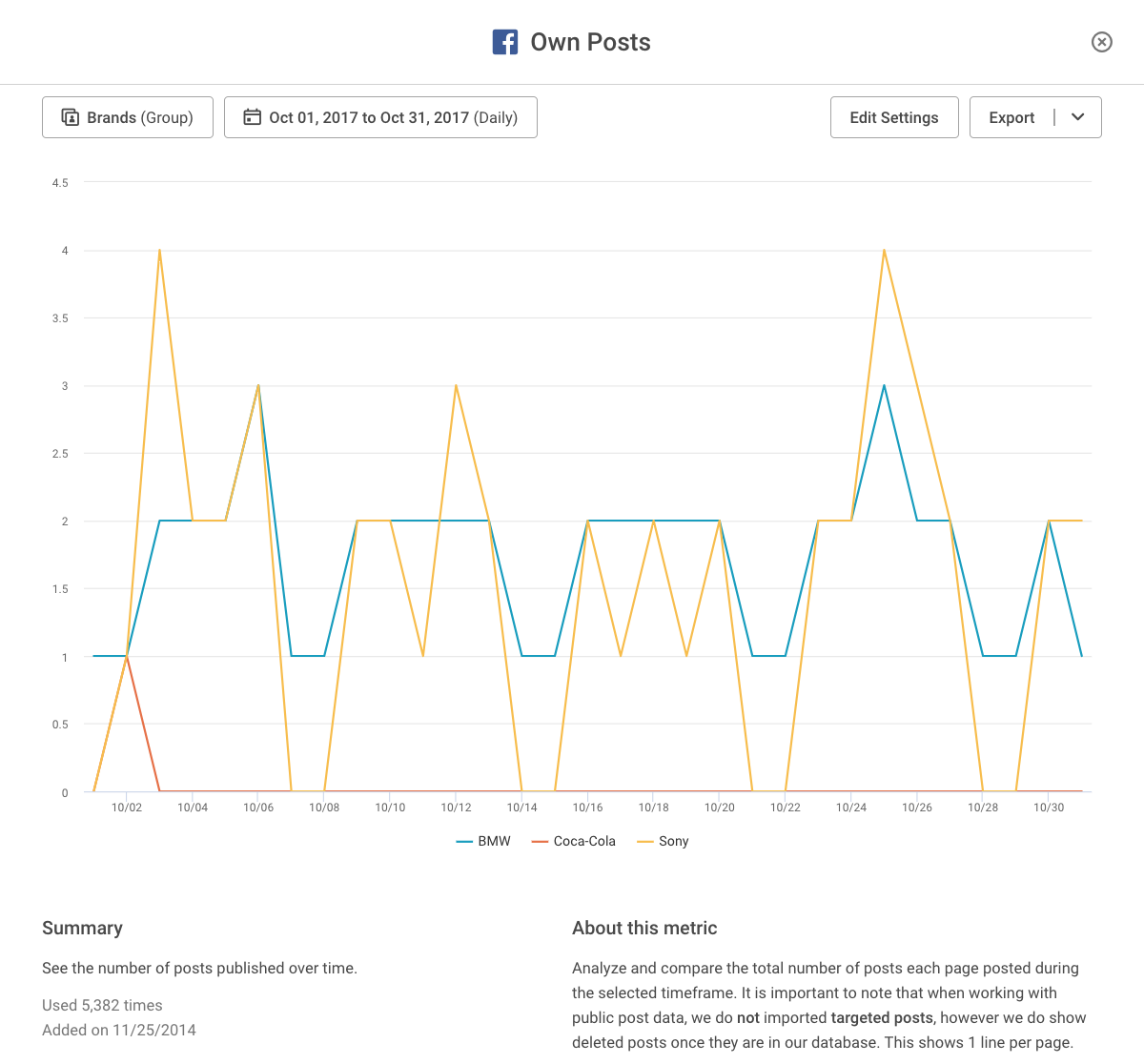Select the 10/16 x-axis label
This screenshot has height=1064, width=1144.
point(587,808)
